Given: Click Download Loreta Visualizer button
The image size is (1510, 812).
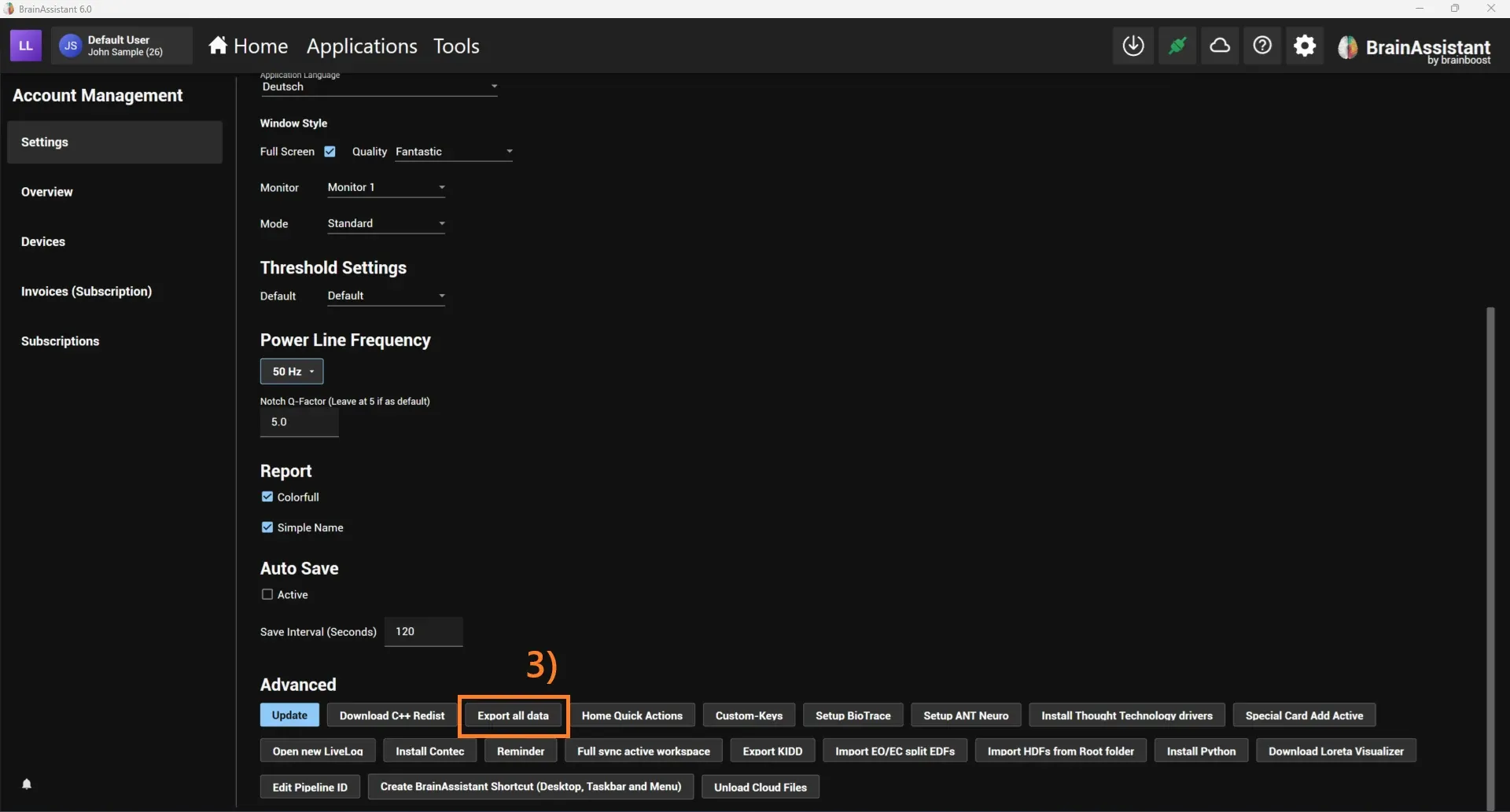Looking at the screenshot, I should [1336, 751].
